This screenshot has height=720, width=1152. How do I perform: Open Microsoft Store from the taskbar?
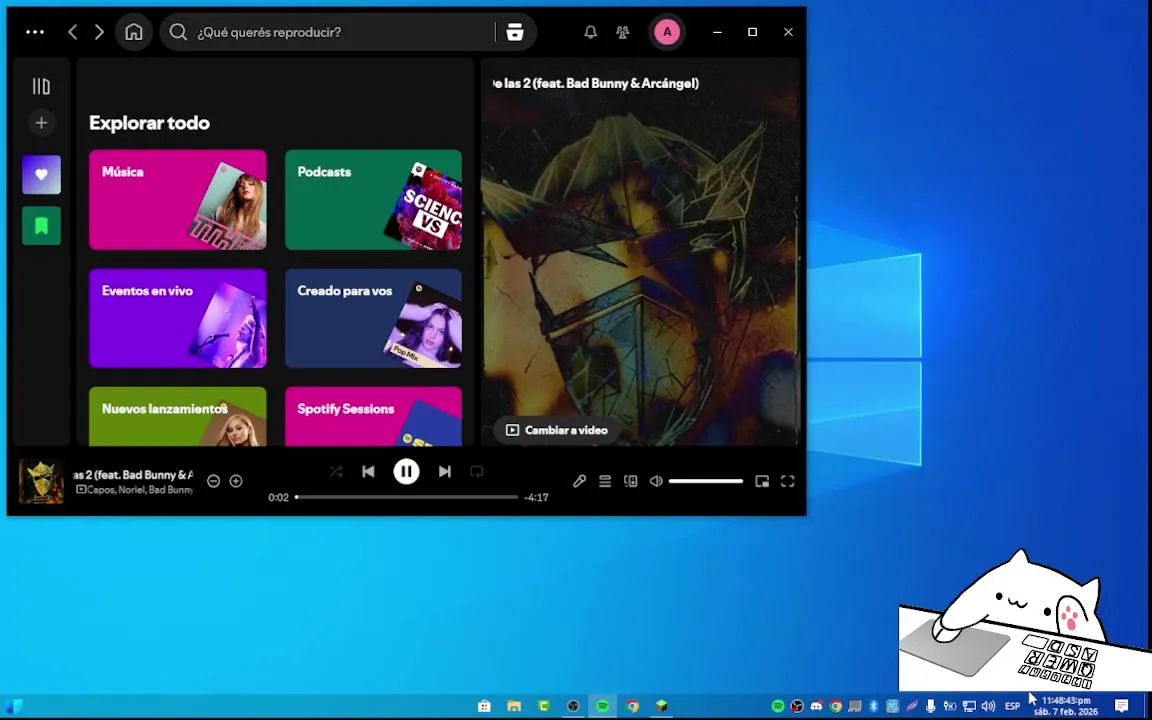[484, 706]
